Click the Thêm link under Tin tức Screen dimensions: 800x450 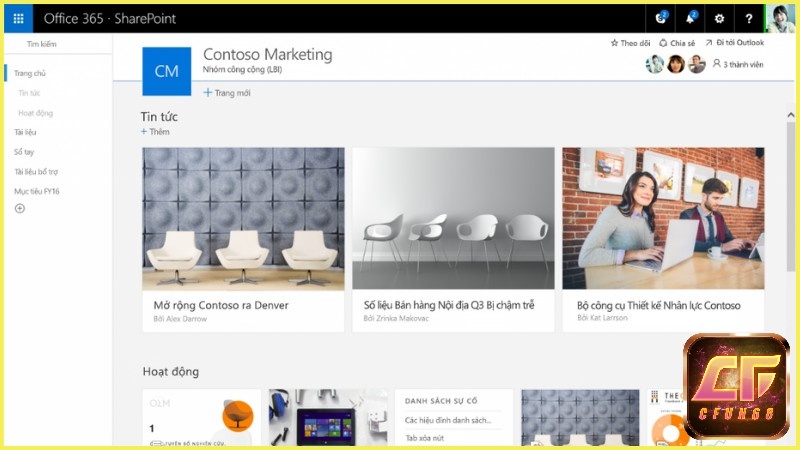(155, 132)
